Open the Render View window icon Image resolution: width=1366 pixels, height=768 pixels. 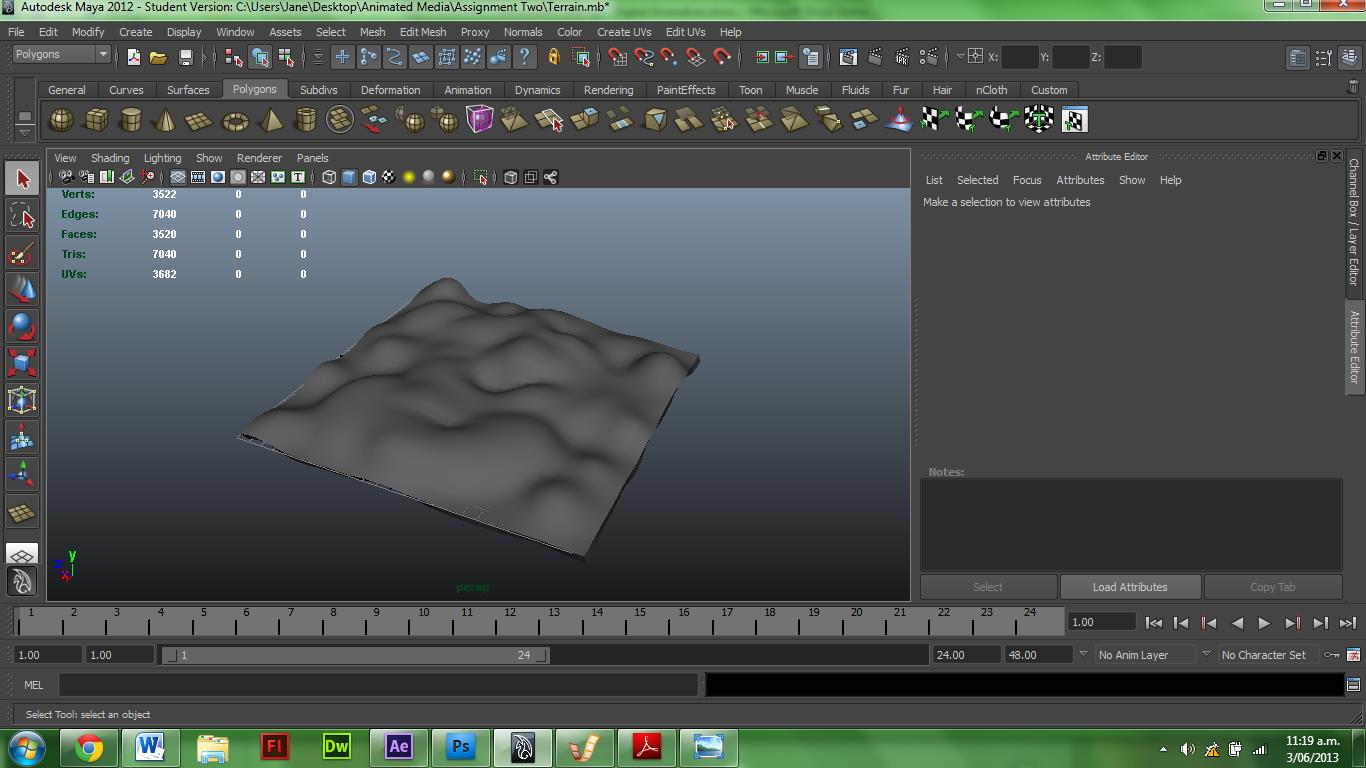[x=848, y=57]
